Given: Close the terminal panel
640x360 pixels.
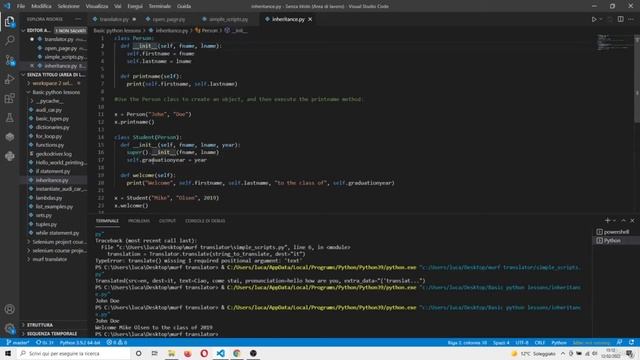Looking at the screenshot, I should [x=632, y=220].
